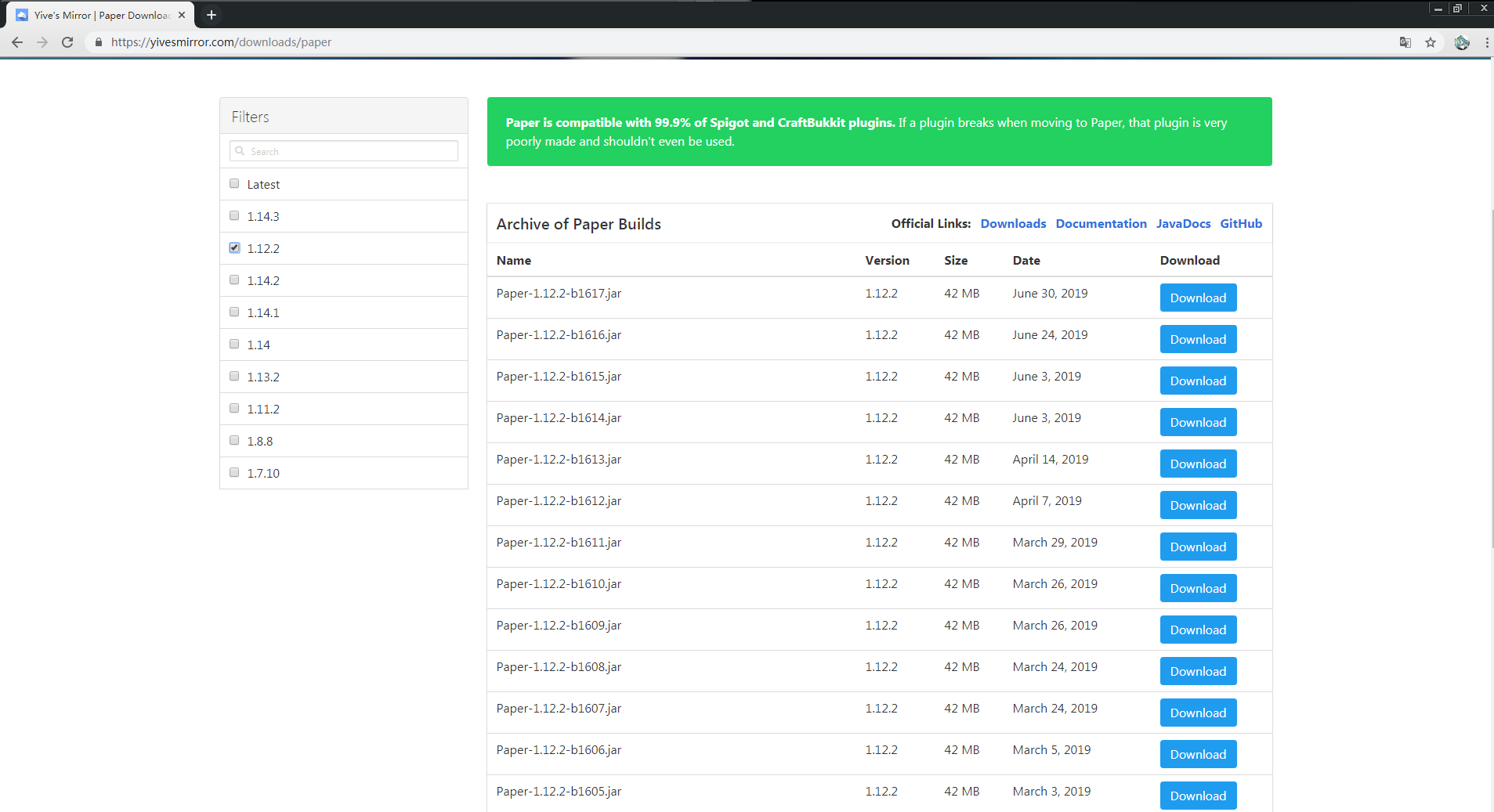Close the Yive's Mirror tab
Viewport: 1494px width, 812px height.
click(x=182, y=15)
